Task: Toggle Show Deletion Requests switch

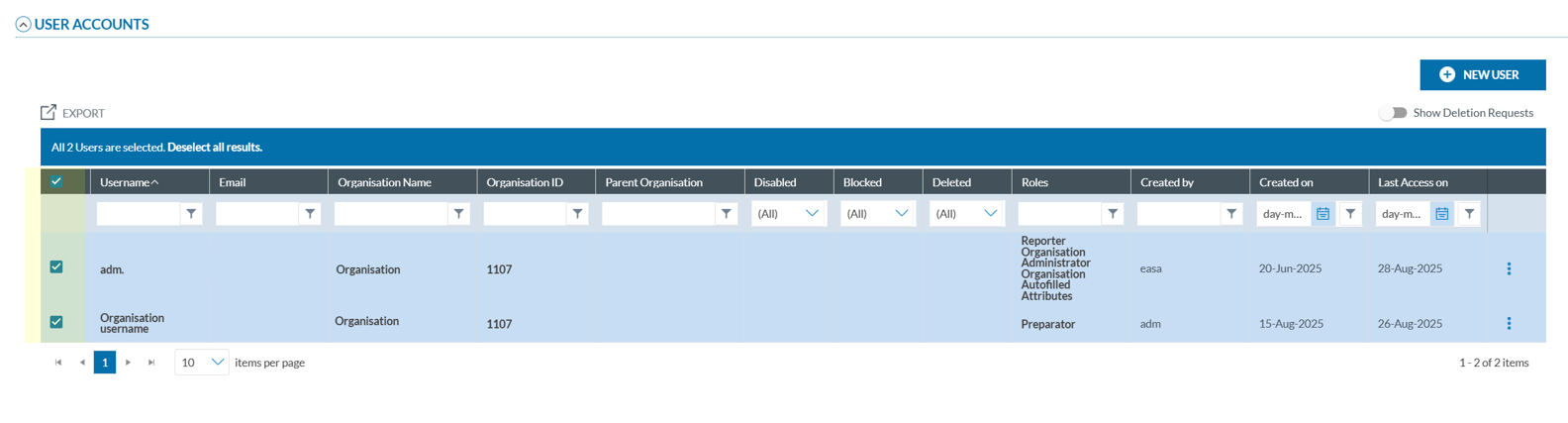Action: click(x=1393, y=113)
